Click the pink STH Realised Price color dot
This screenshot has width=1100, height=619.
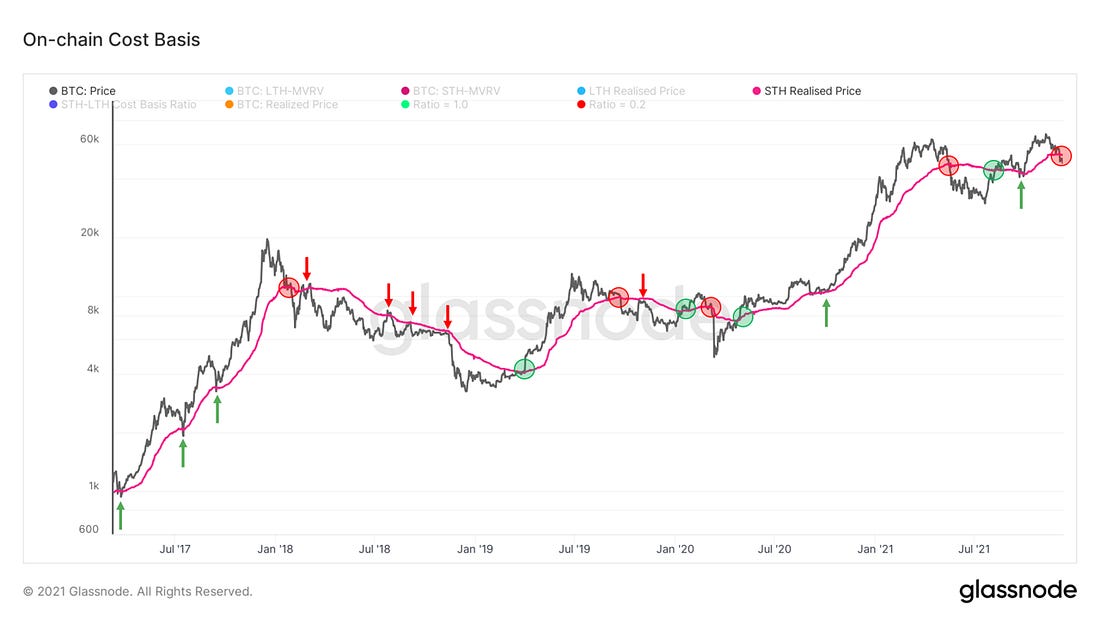756,91
